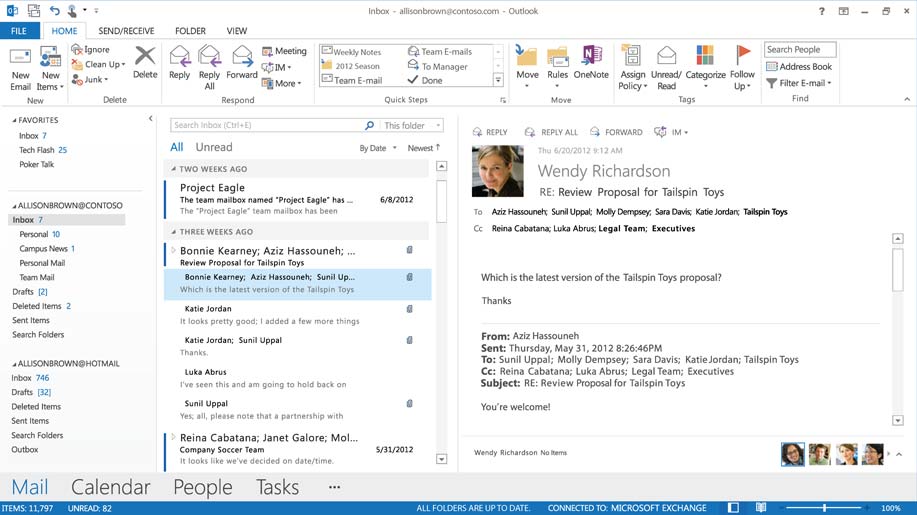Open the Address Book
917x515 pixels.
point(799,67)
